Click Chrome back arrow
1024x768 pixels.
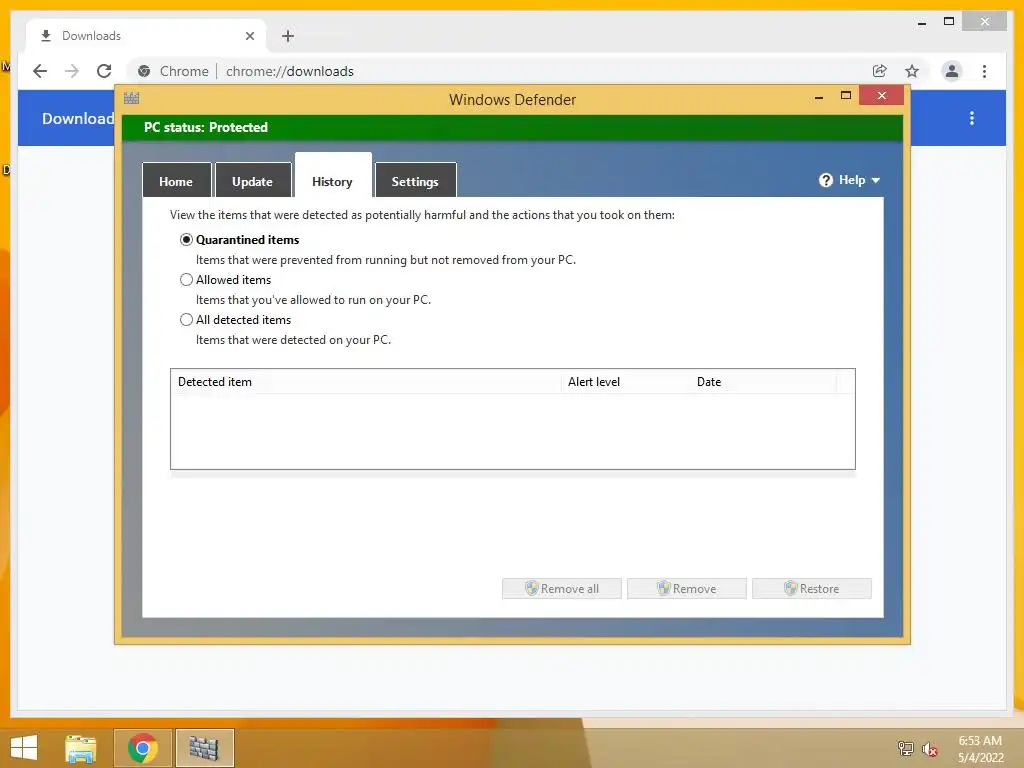coord(40,71)
